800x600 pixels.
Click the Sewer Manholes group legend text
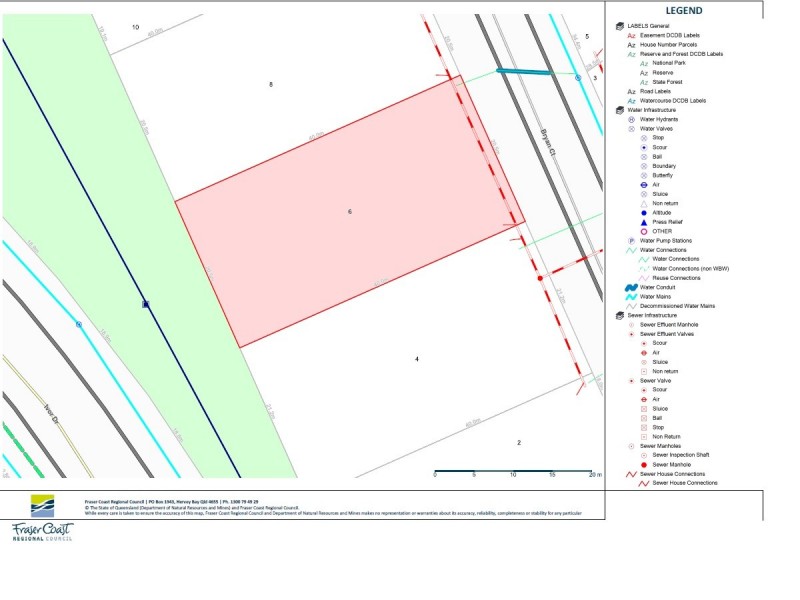pos(660,446)
